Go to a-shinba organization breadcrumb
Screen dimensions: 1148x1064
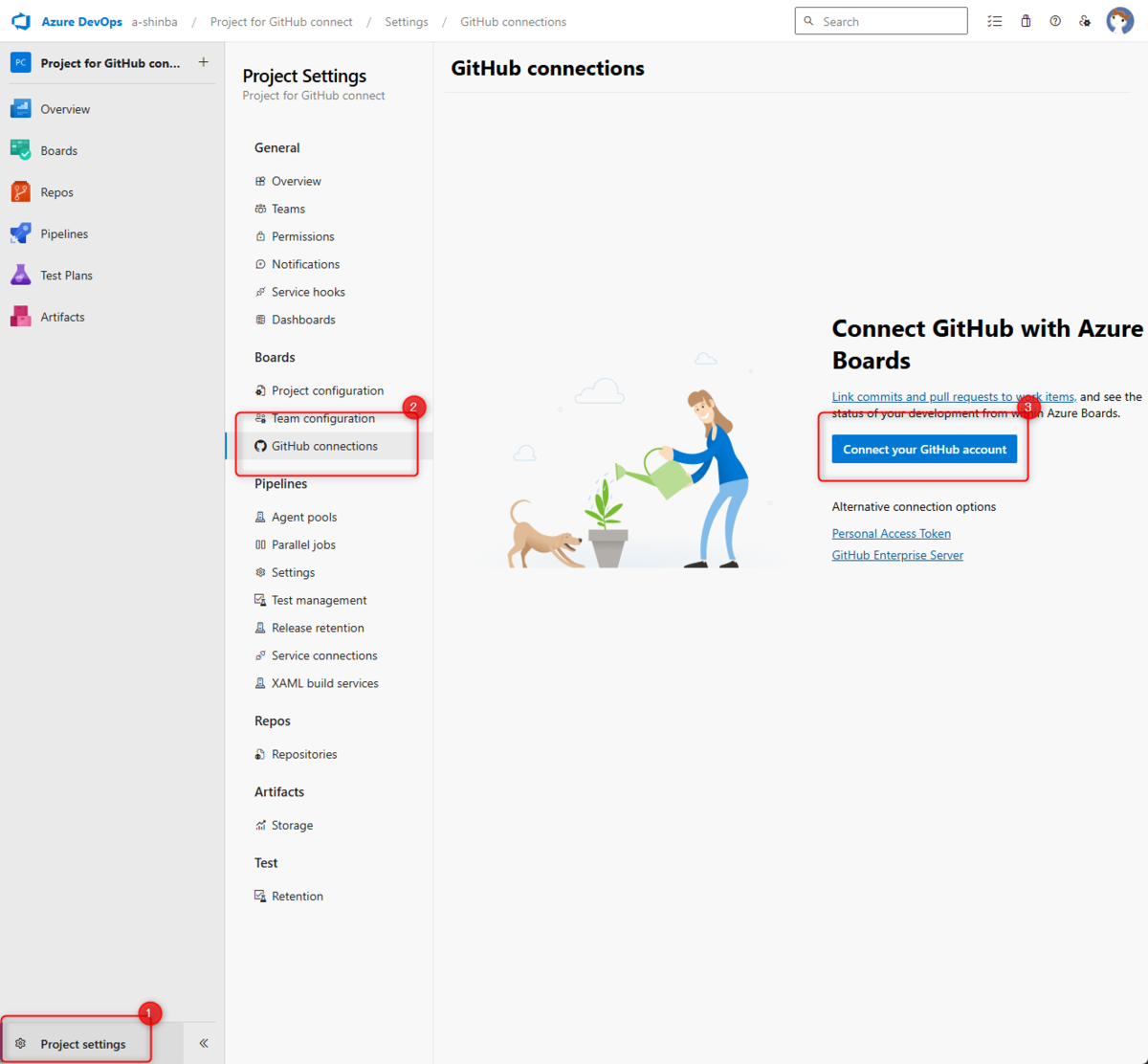[154, 21]
